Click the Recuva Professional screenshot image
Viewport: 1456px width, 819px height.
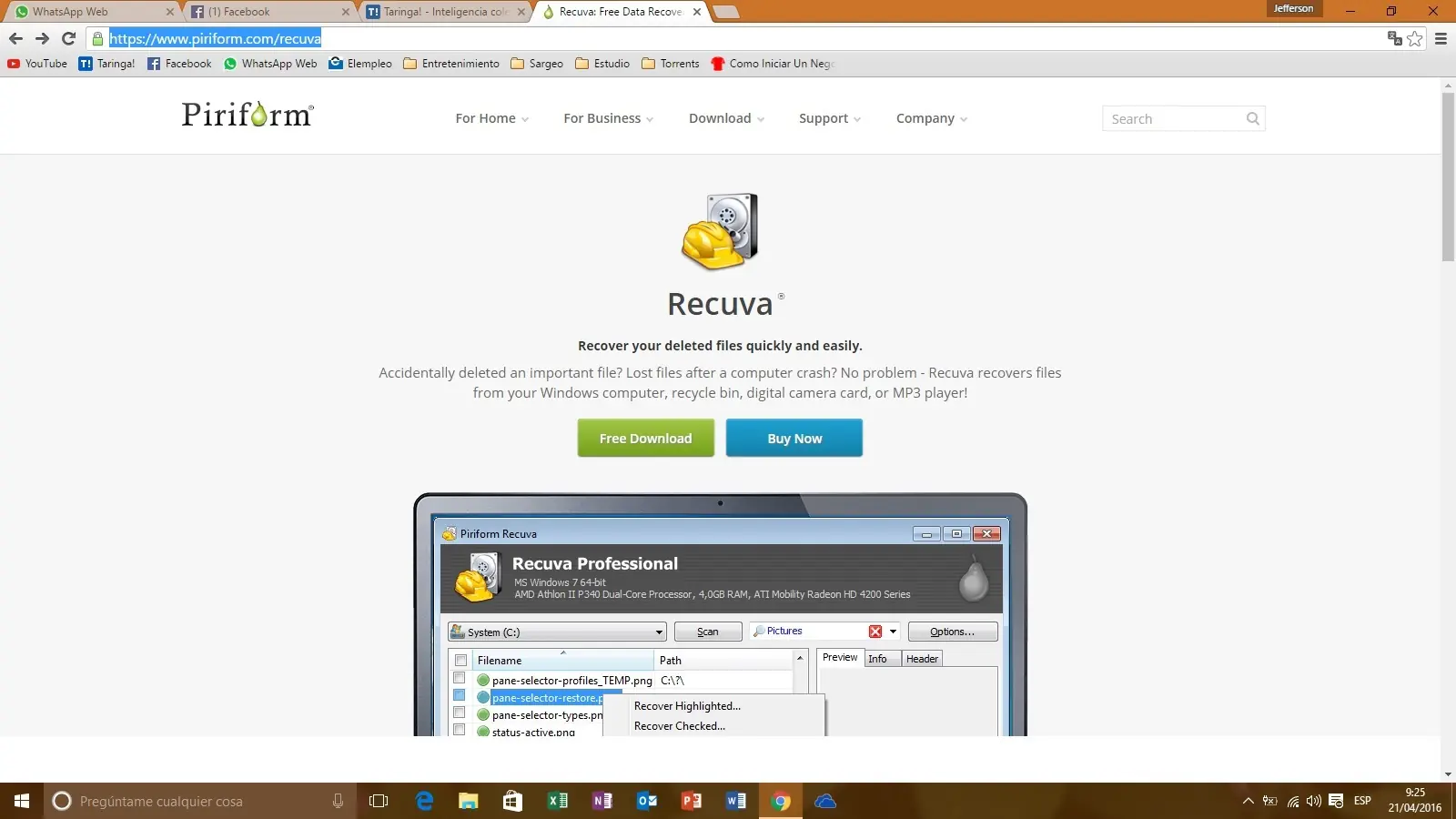[720, 615]
